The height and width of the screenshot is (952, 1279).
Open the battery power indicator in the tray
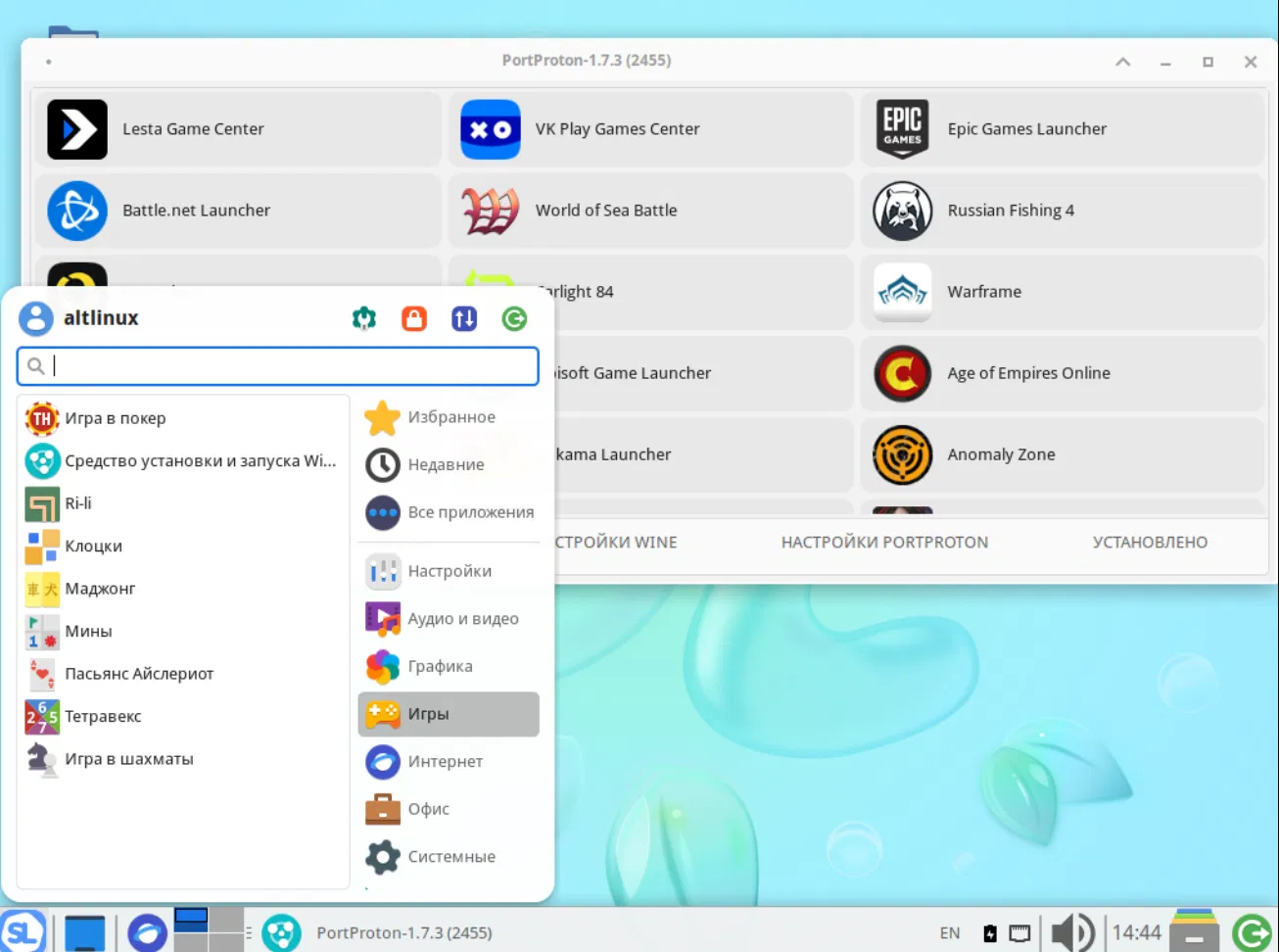pyautogui.click(x=990, y=933)
